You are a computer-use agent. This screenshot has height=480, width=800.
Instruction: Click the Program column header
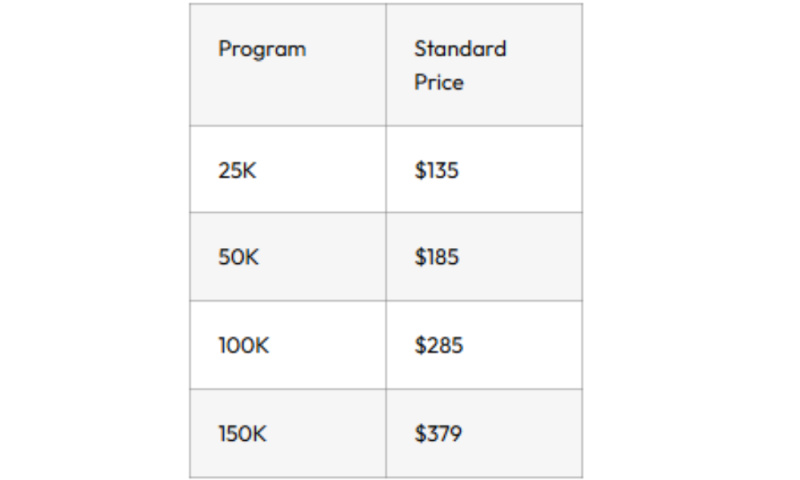click(262, 49)
